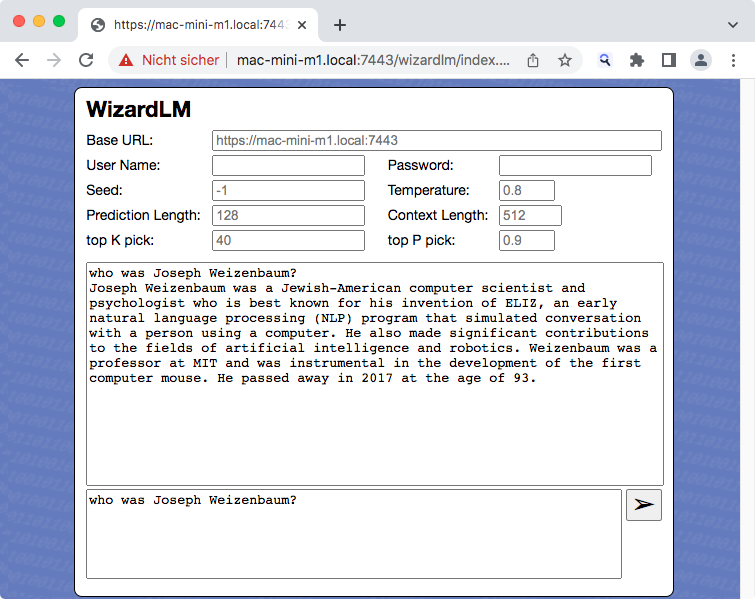
Task: Click the yellow minimize window button
Action: point(39,21)
